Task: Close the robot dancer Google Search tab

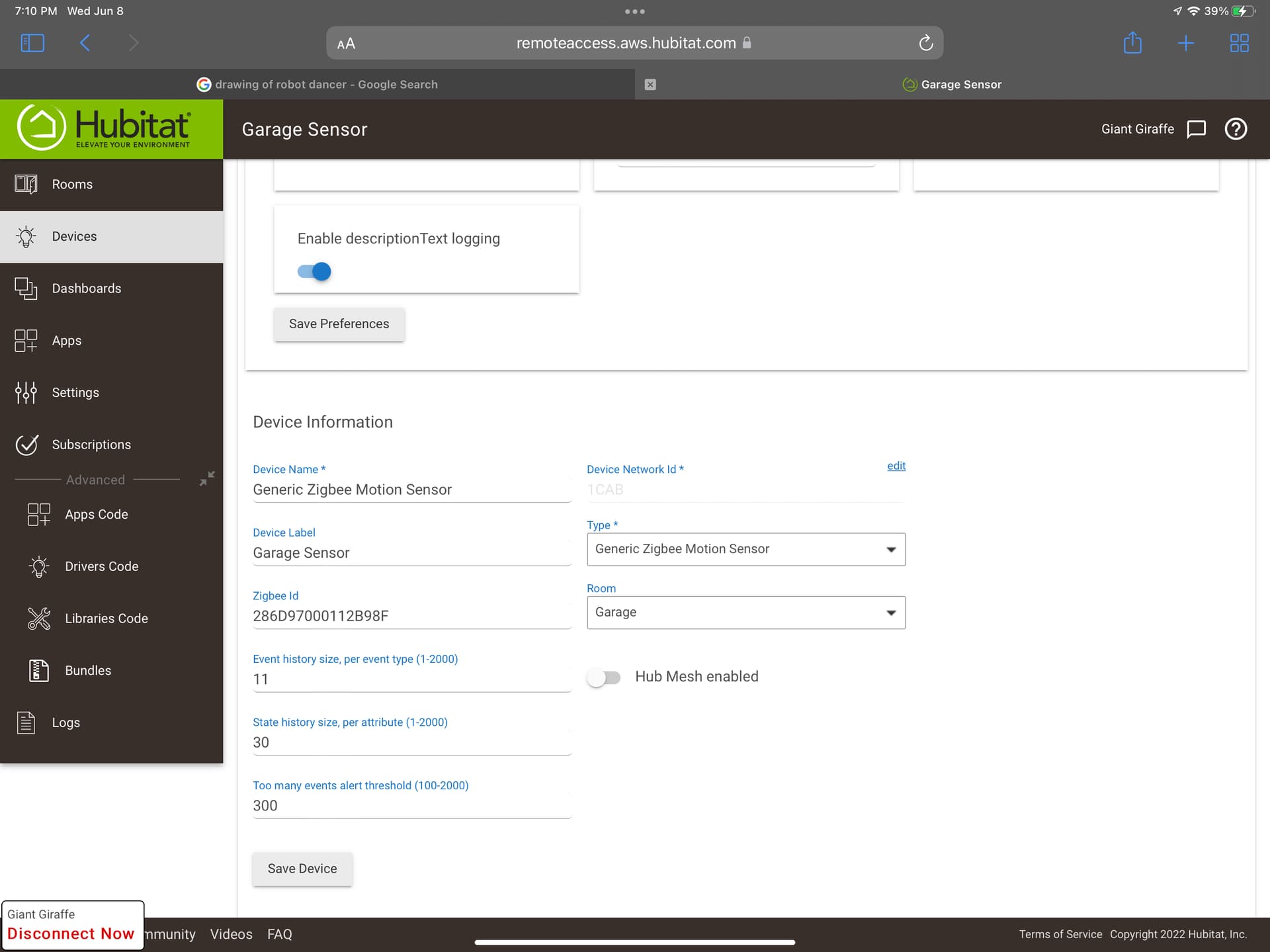Action: pyautogui.click(x=650, y=85)
